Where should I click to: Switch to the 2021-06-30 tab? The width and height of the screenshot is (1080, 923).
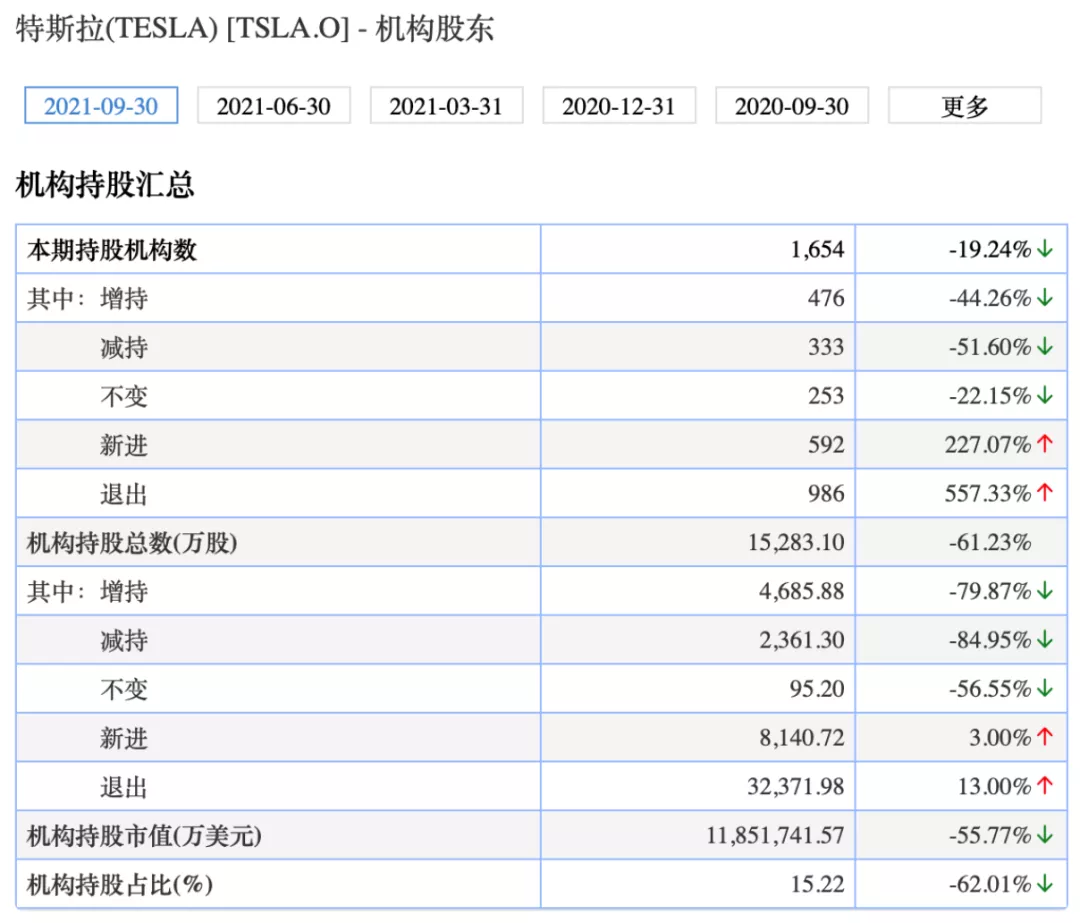pyautogui.click(x=273, y=106)
